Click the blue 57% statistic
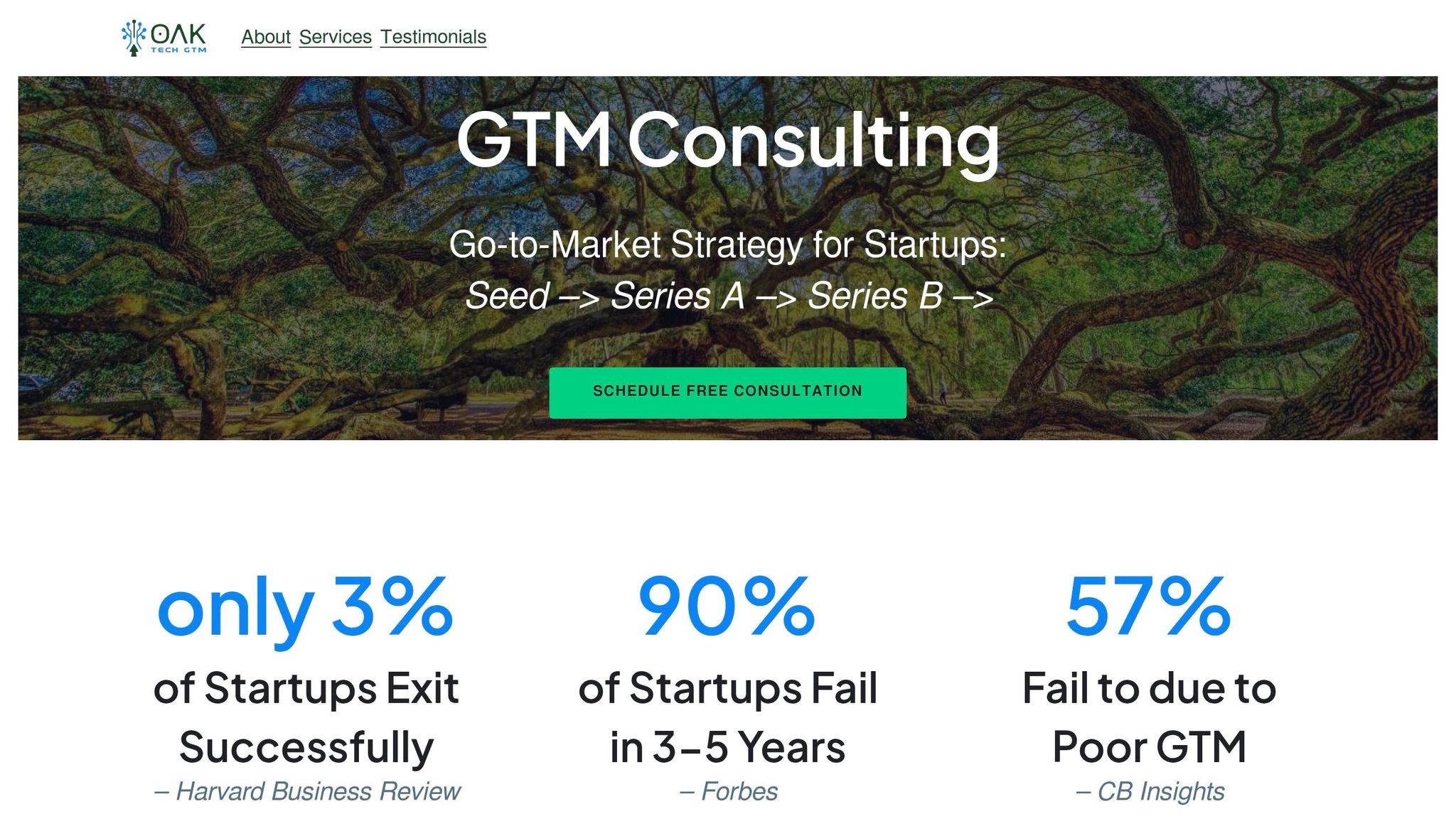 1149,606
